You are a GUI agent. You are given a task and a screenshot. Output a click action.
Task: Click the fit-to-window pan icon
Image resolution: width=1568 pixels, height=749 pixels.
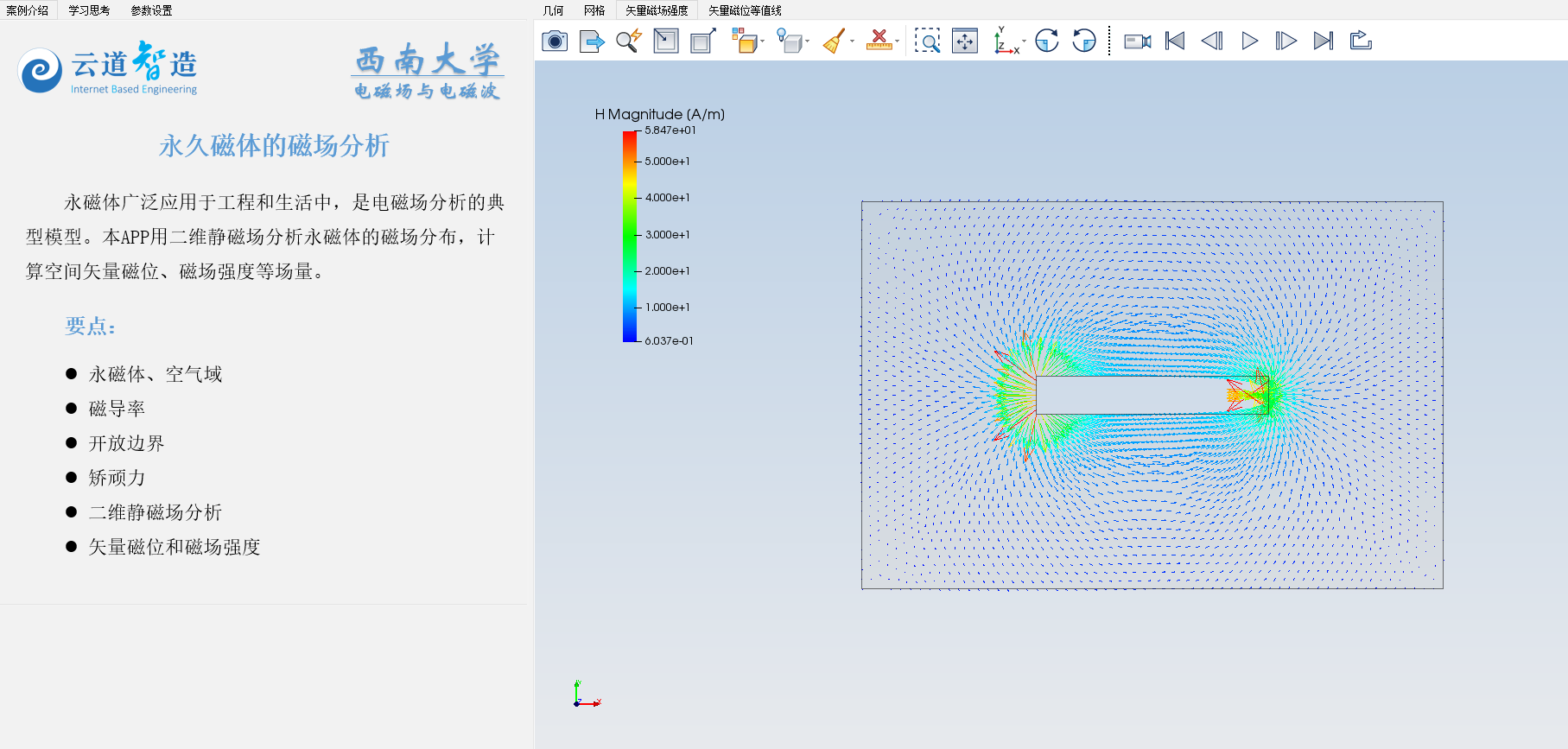point(965,41)
